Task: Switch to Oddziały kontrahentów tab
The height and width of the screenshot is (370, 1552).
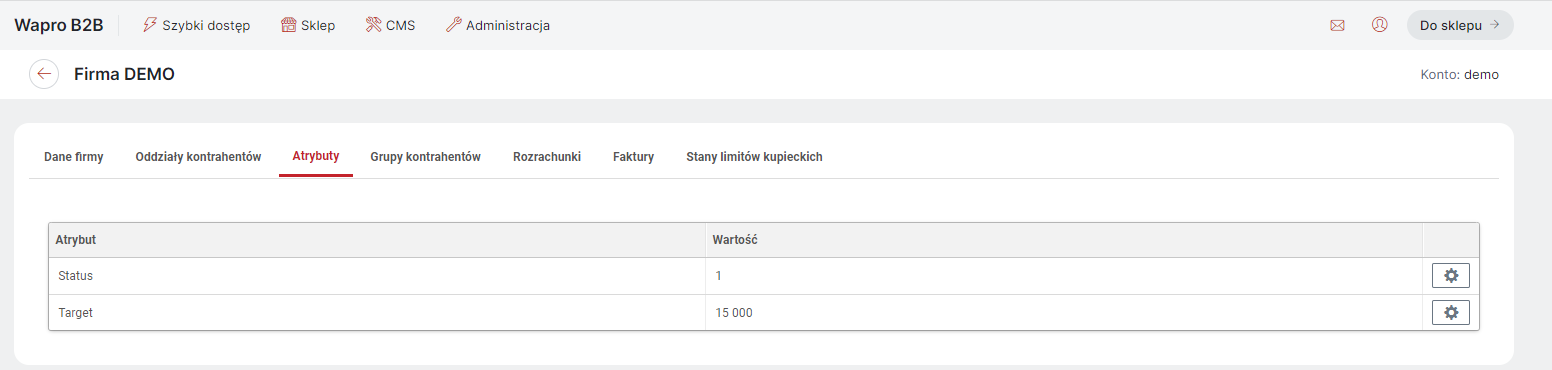Action: pyautogui.click(x=198, y=157)
